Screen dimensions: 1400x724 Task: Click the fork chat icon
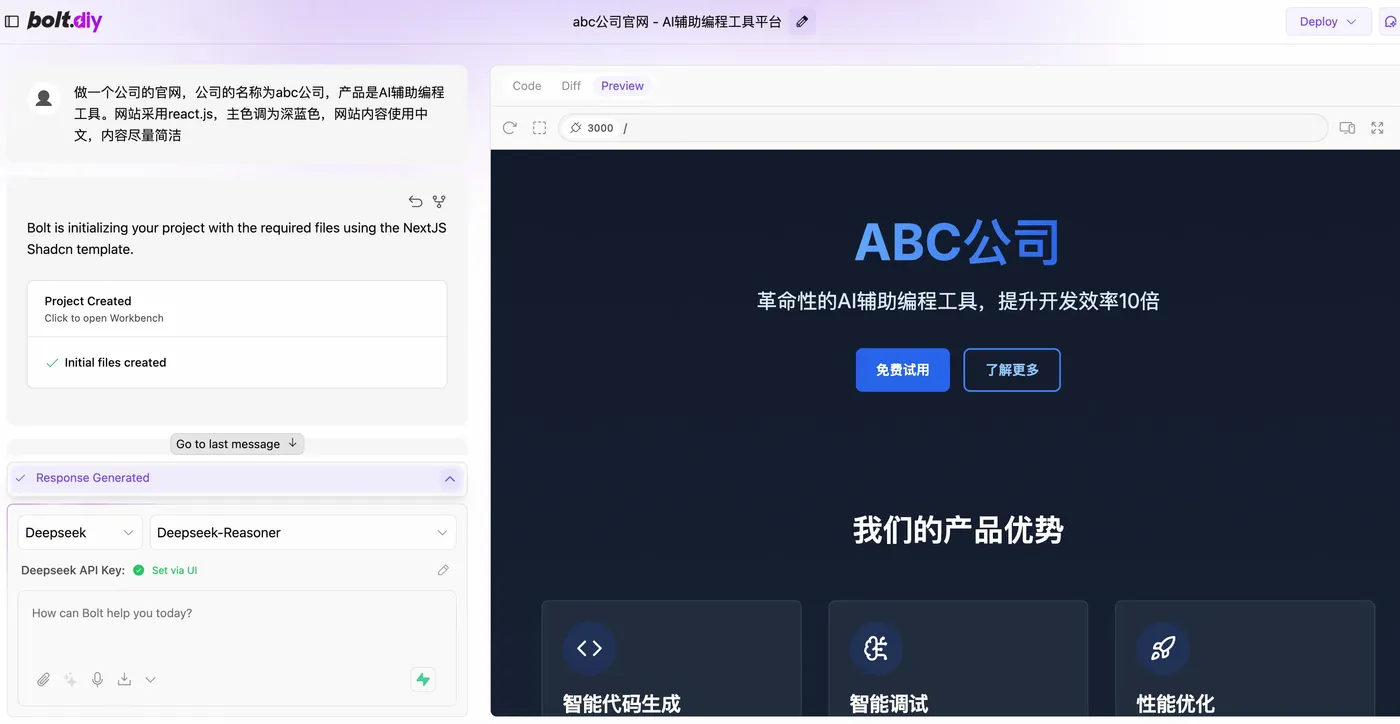click(439, 201)
